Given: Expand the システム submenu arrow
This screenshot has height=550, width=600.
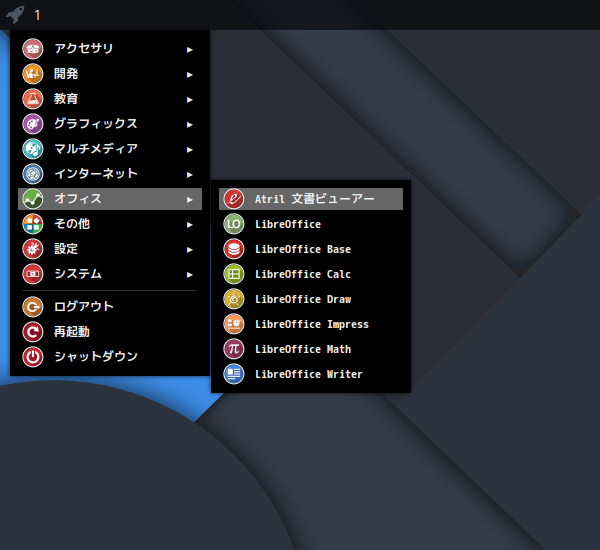Looking at the screenshot, I should (x=189, y=274).
